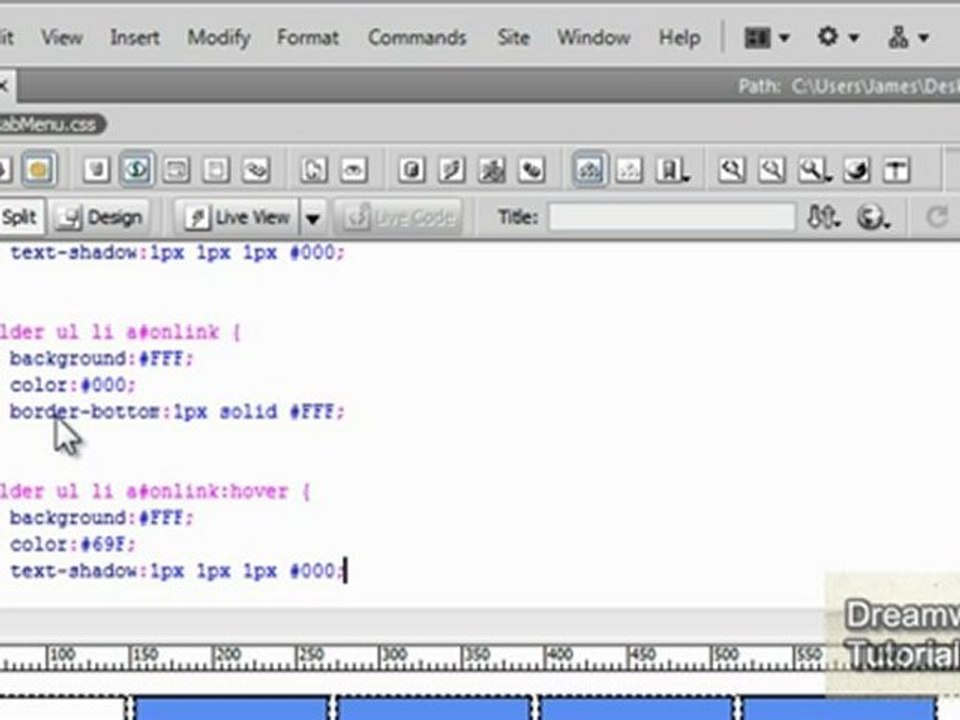Click the 'color:#000;' code line
This screenshot has height=720, width=960.
[x=72, y=384]
